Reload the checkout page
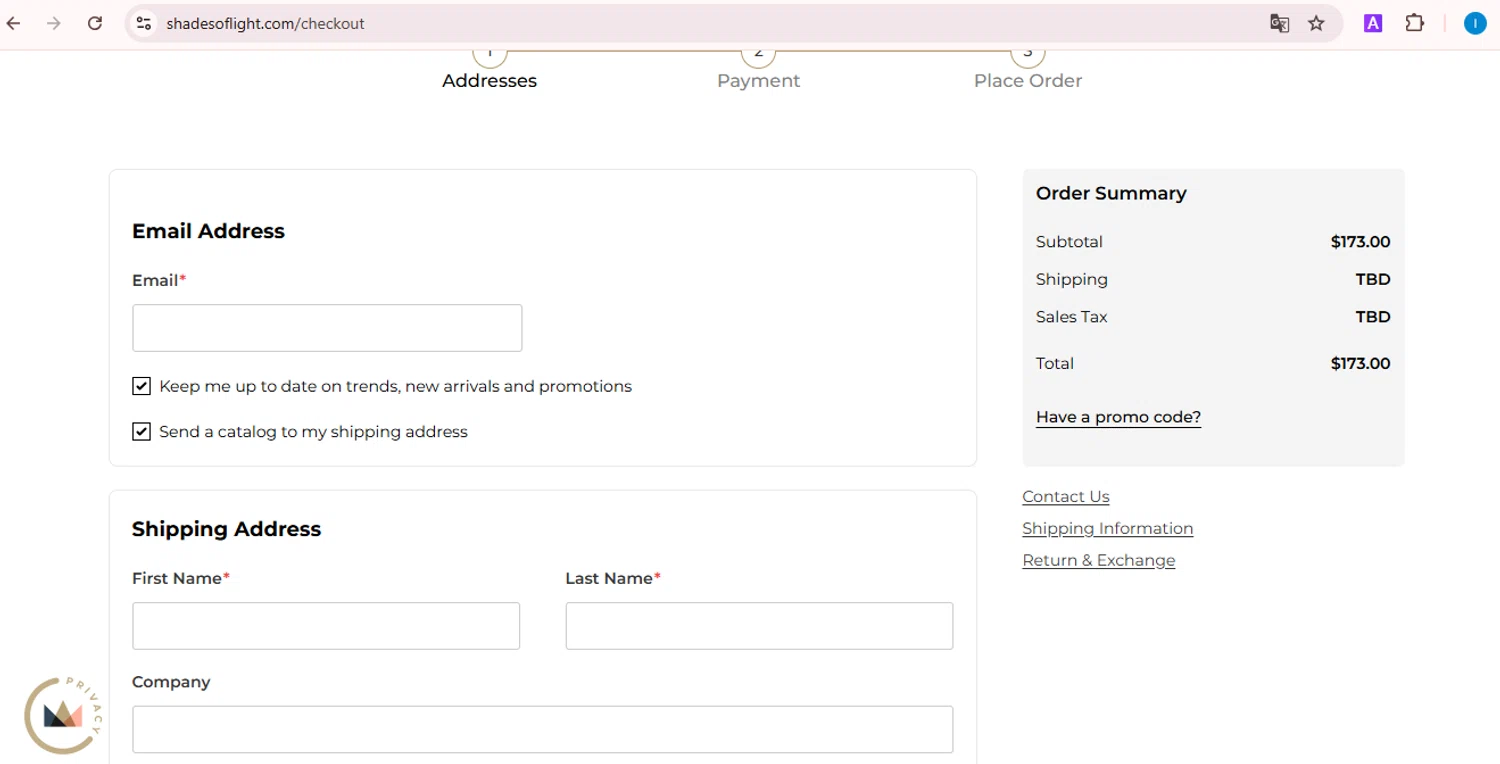Screen dimensions: 1500x764 95,23
